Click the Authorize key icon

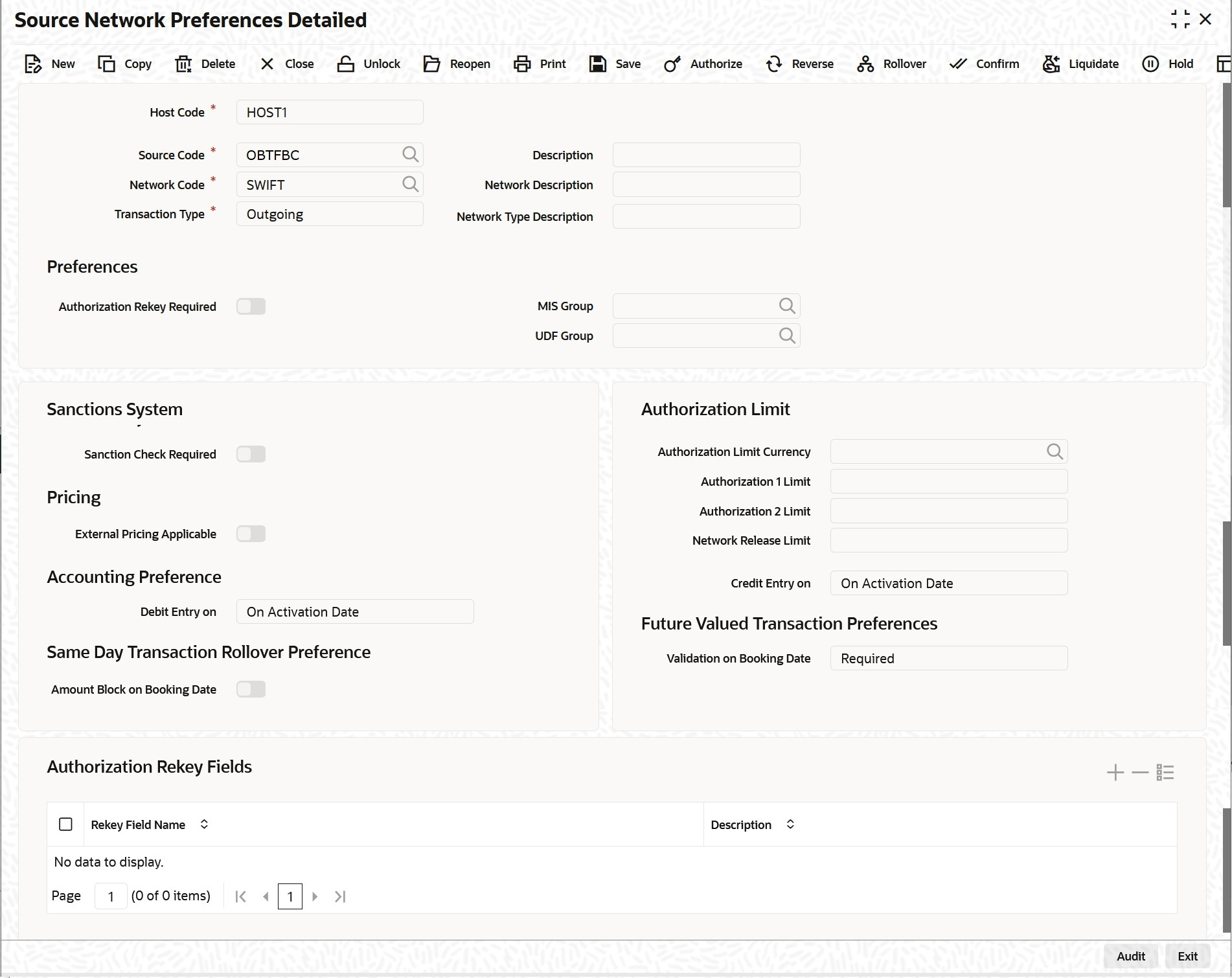click(x=672, y=64)
